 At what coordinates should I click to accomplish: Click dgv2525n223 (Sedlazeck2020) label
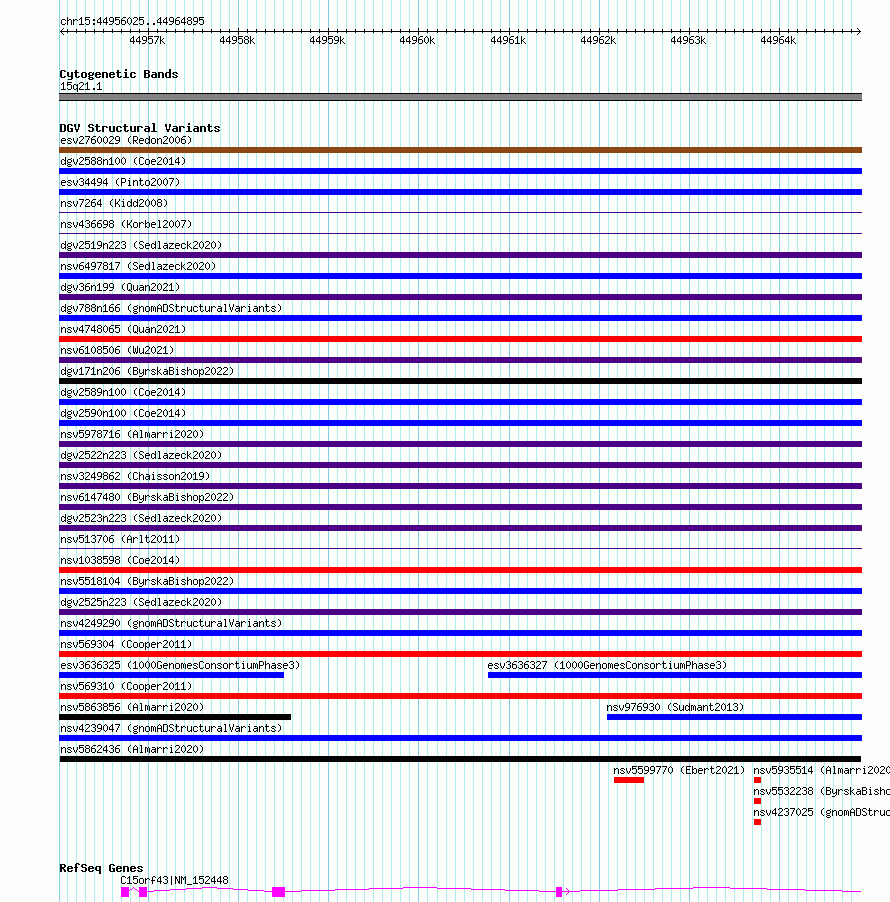[x=141, y=602]
